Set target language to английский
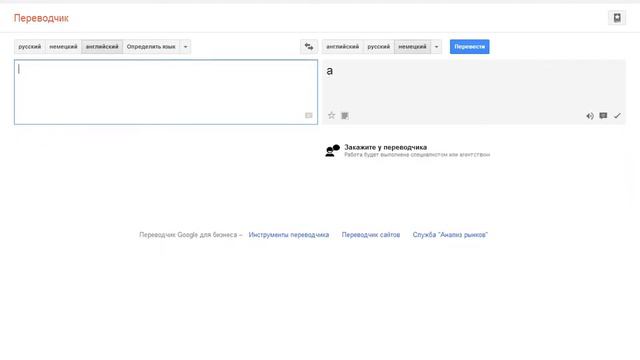 (343, 47)
